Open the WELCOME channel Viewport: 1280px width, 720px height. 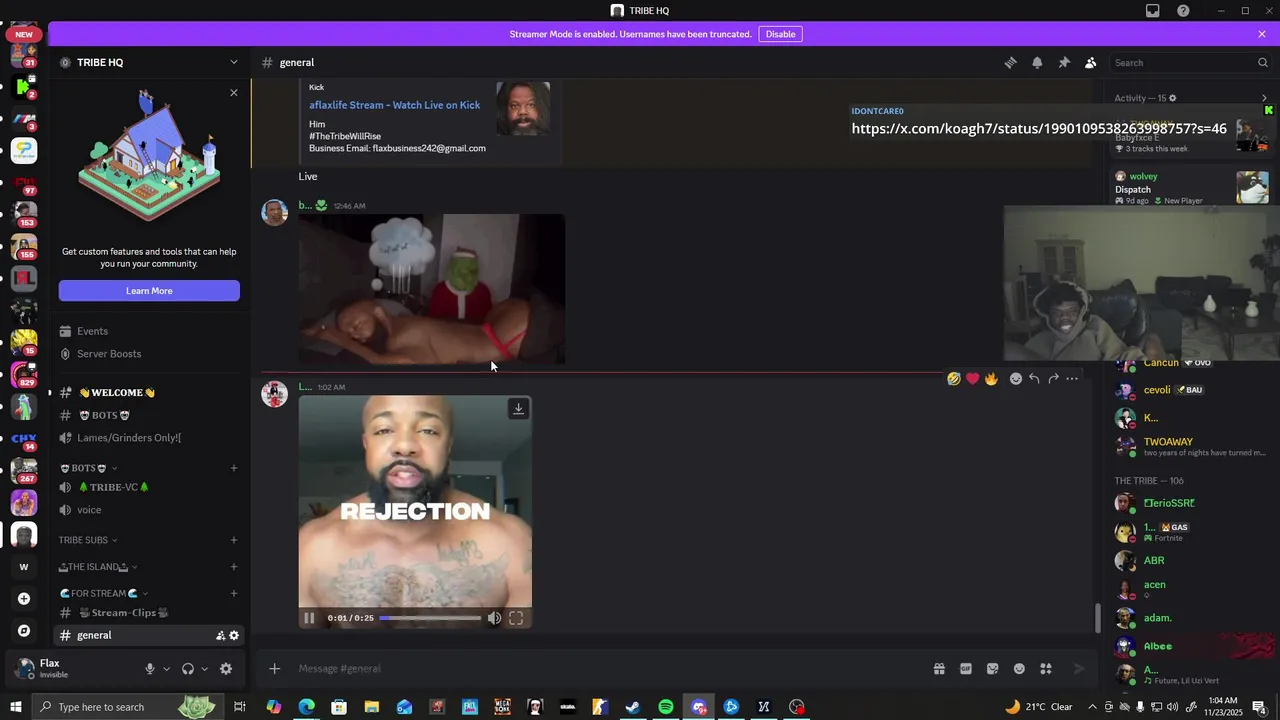point(149,393)
